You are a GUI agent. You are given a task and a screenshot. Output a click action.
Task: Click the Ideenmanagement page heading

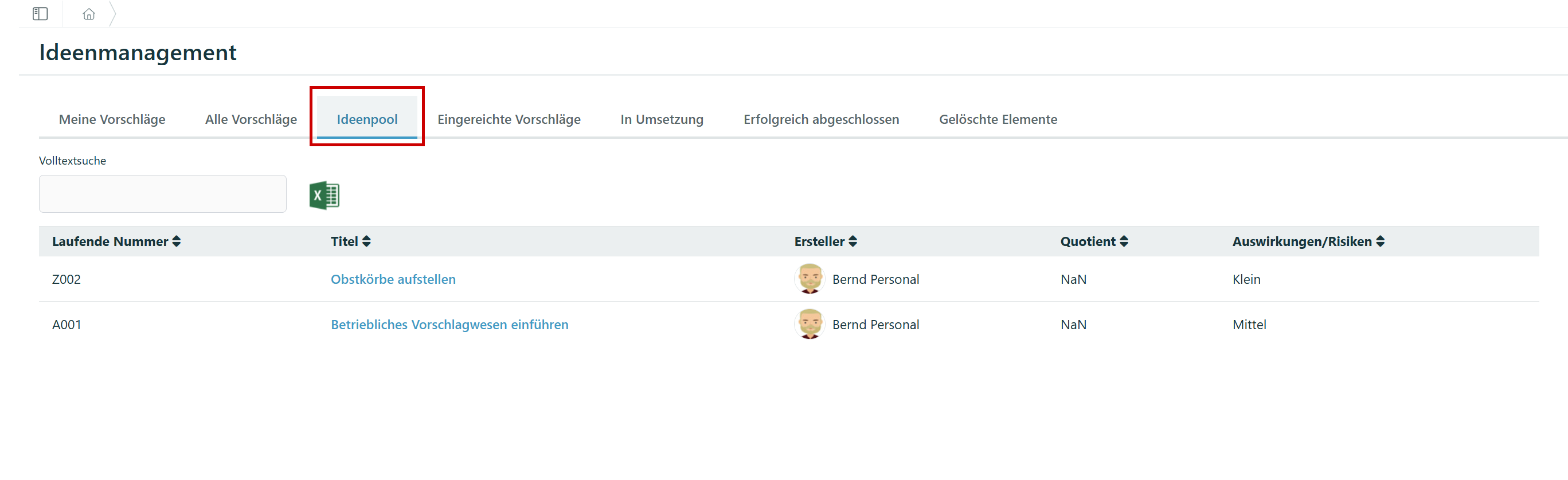[x=138, y=52]
